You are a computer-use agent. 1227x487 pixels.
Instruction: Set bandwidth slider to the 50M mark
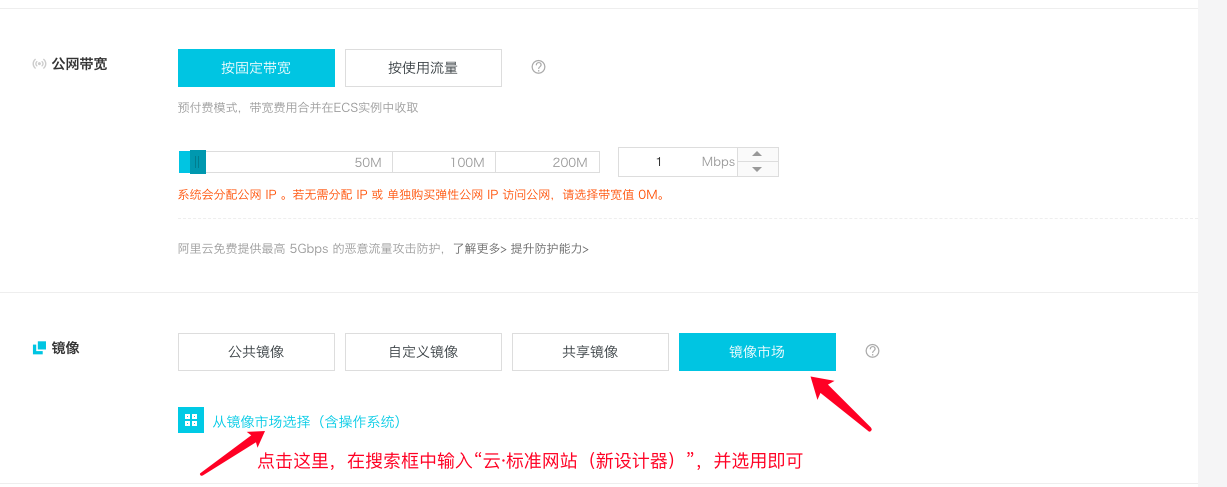click(368, 162)
